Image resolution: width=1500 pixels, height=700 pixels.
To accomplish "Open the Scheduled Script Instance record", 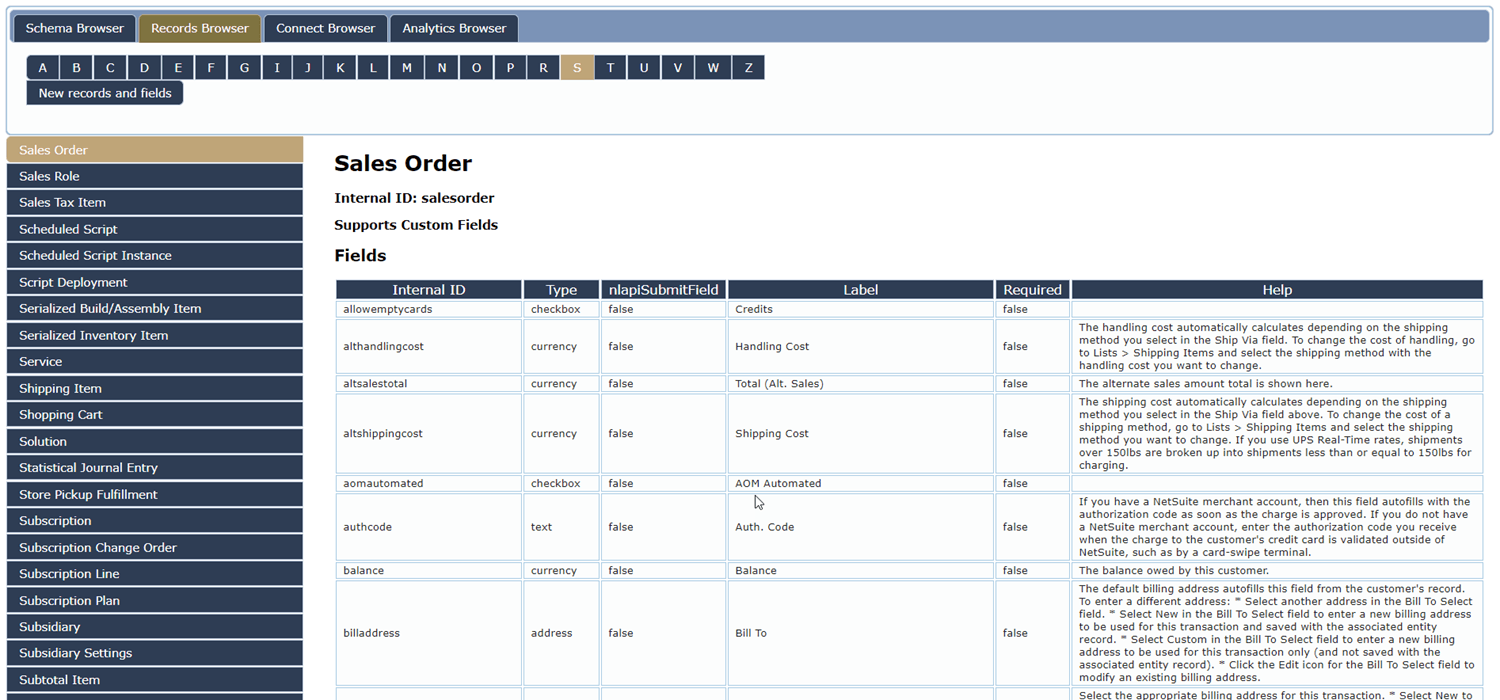I will click(x=155, y=255).
